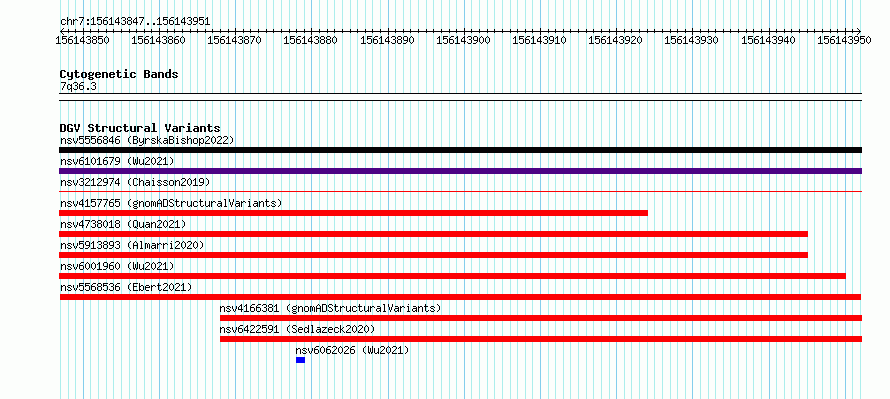
Task: Select the black nsv5556846 variant bar
Action: tap(460, 150)
